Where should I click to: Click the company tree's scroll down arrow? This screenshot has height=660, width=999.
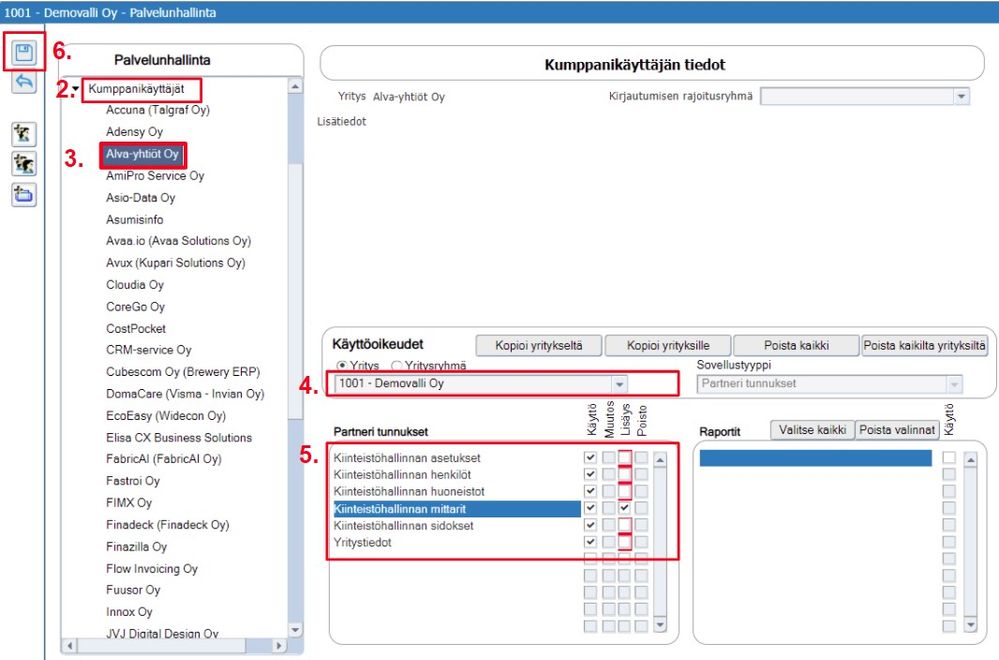point(294,629)
